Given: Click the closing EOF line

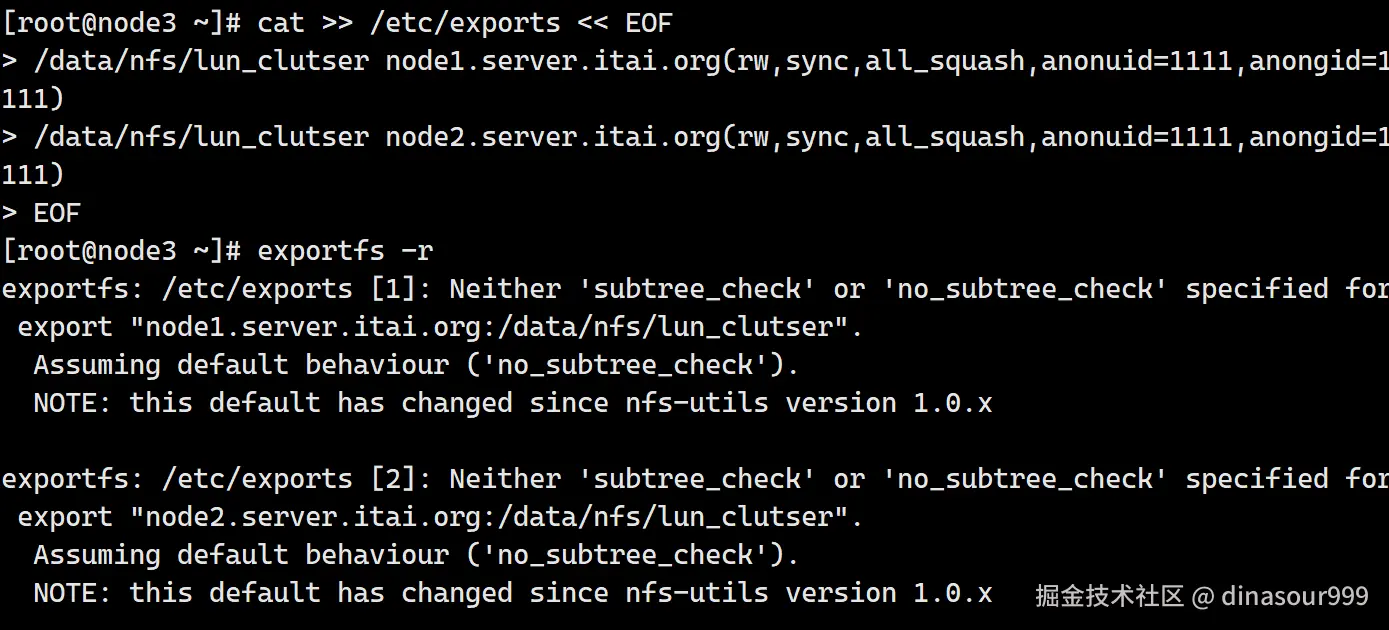Looking at the screenshot, I should 56,212.
